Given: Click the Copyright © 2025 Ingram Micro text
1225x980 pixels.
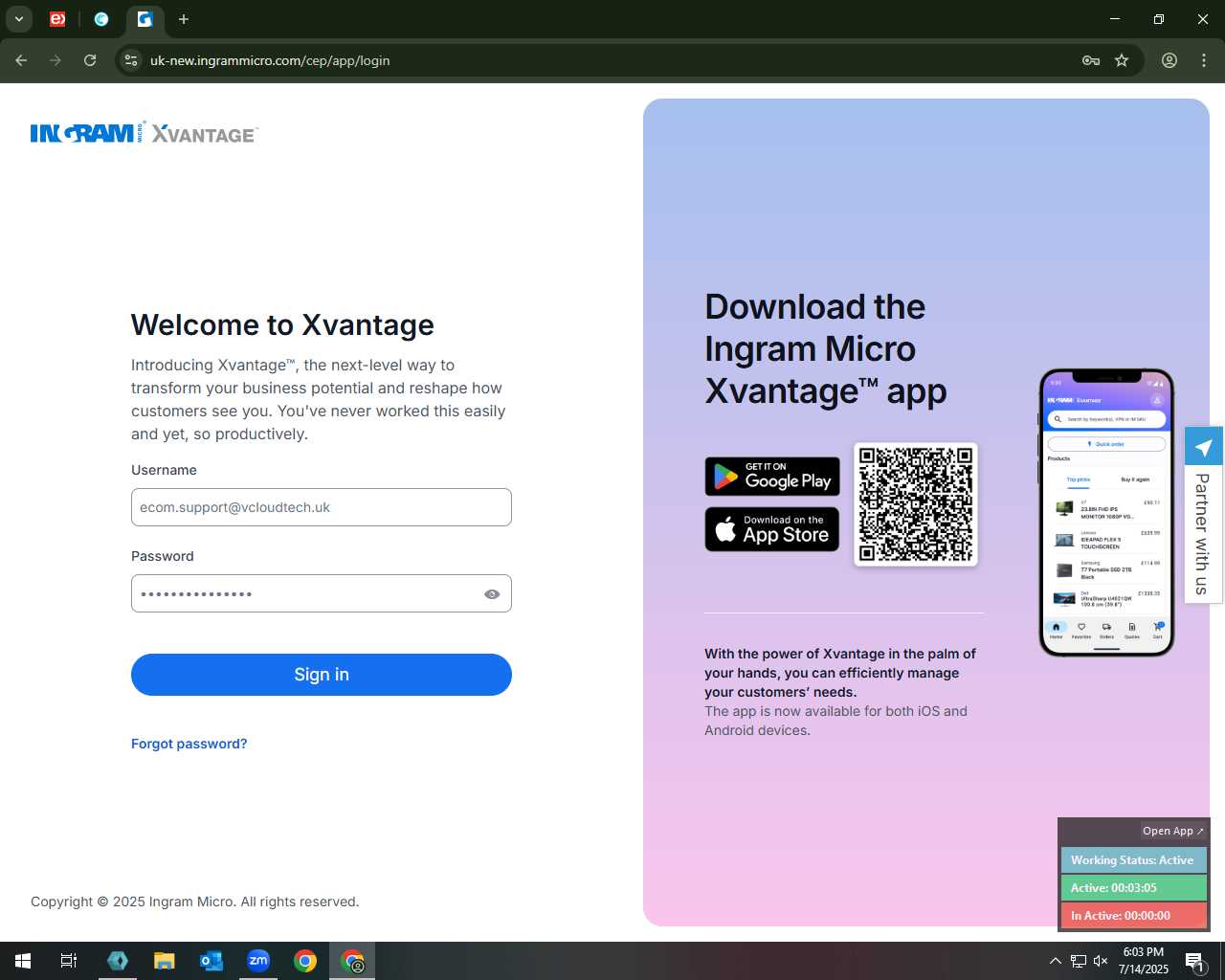Looking at the screenshot, I should 195,902.
